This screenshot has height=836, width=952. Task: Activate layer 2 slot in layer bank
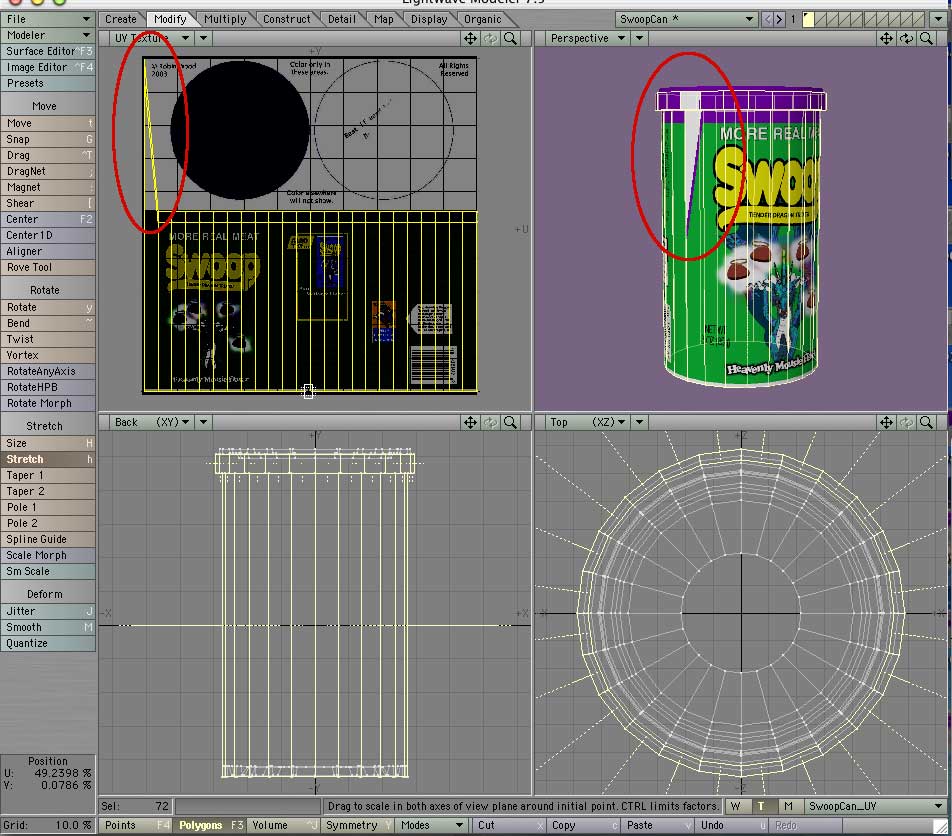click(821, 19)
